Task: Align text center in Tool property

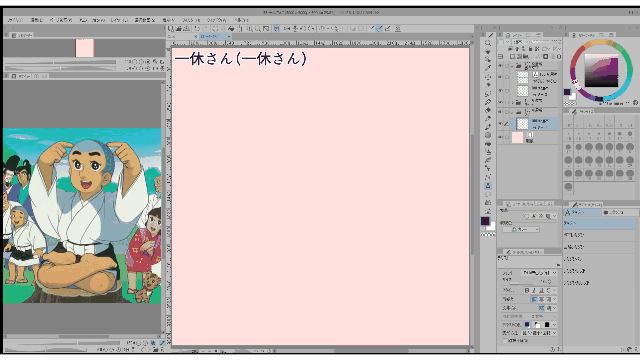Action: (541, 299)
